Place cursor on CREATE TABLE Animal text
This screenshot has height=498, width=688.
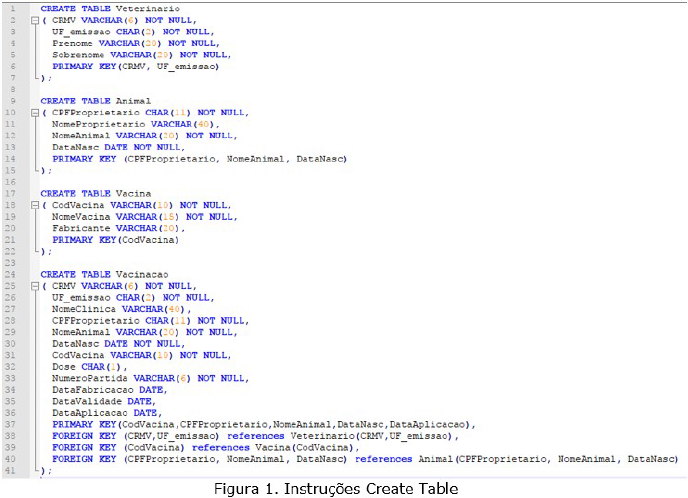point(85,101)
